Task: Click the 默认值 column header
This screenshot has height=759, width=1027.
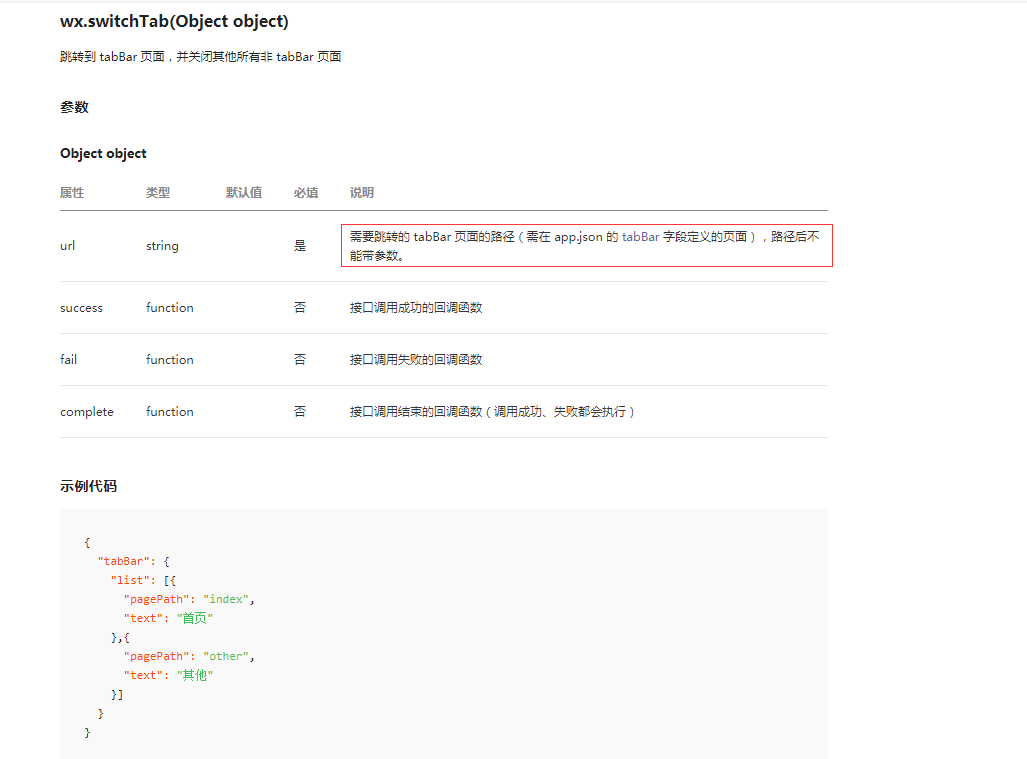Action: click(244, 192)
